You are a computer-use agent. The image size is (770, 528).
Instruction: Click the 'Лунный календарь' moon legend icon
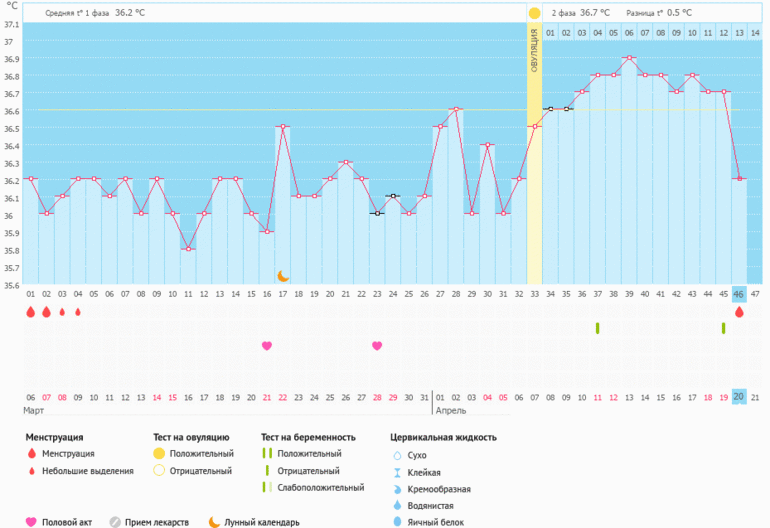click(x=214, y=521)
